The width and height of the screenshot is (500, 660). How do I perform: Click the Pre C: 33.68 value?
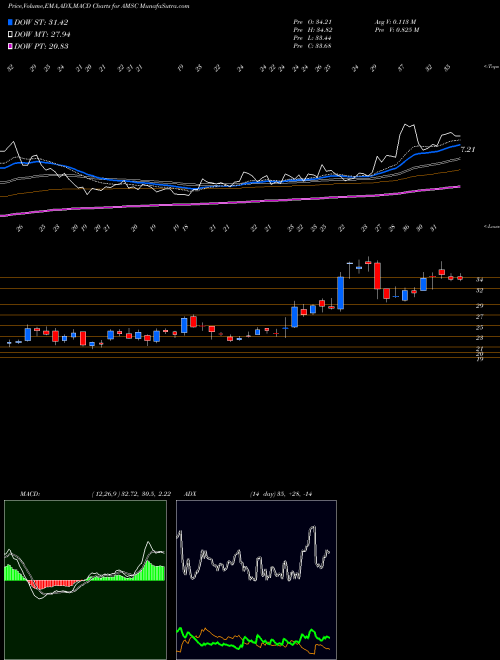(x=312, y=46)
